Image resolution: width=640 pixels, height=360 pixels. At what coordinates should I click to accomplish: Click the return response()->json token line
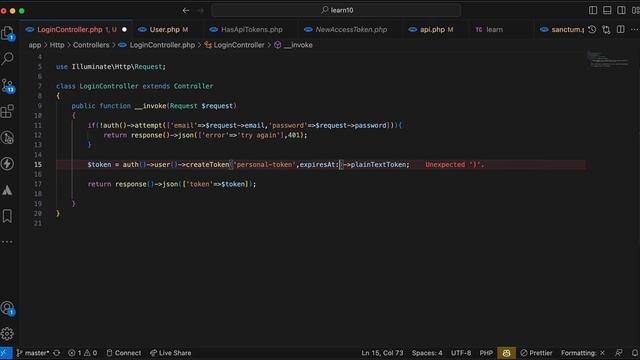[x=172, y=184]
